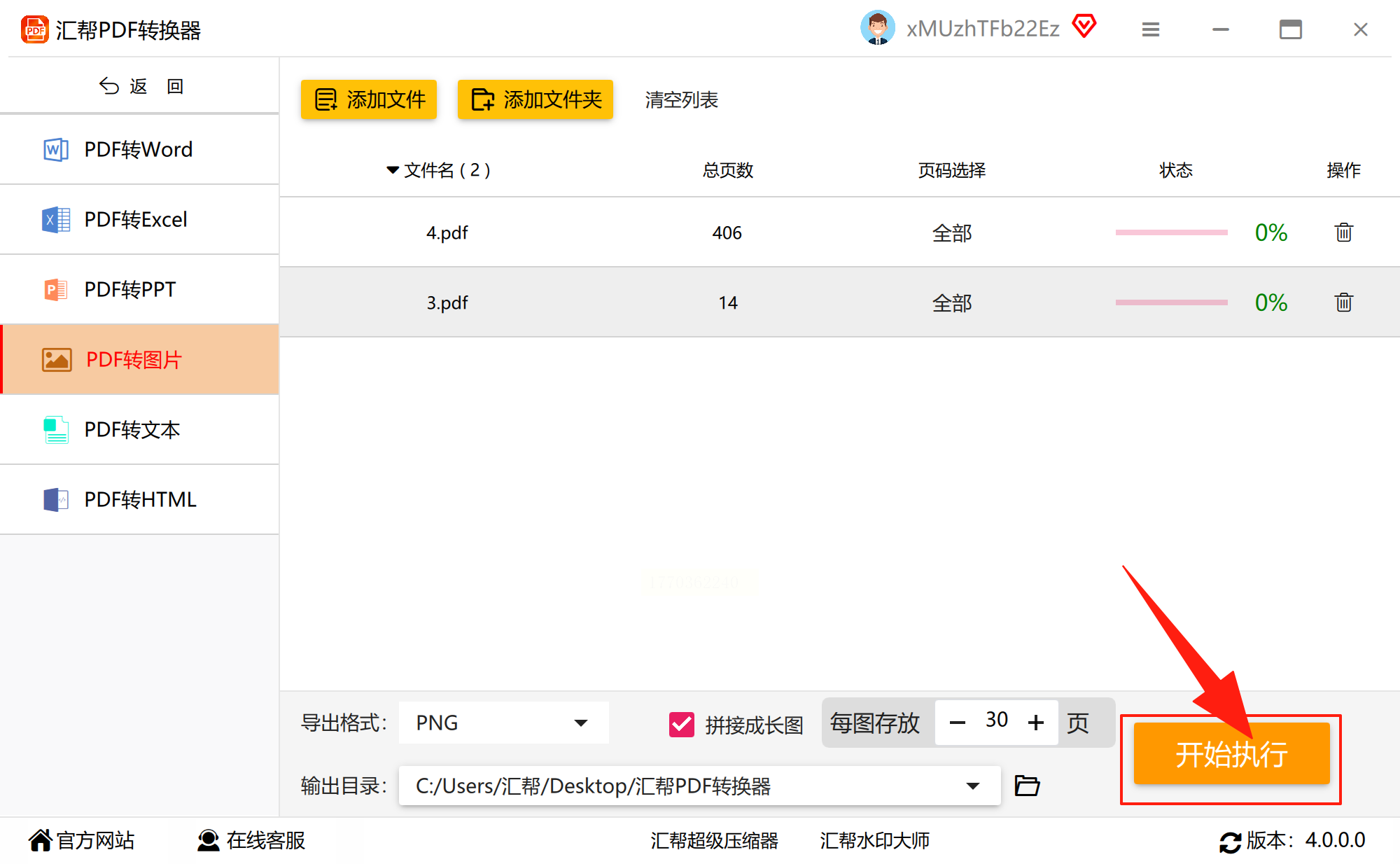Open the output folder browse icon
The height and width of the screenshot is (864, 1400).
[1027, 786]
